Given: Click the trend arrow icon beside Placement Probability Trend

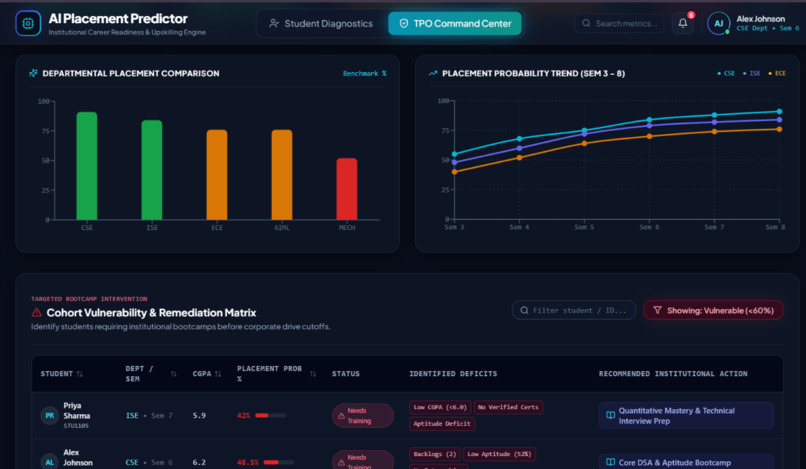Looking at the screenshot, I should [433, 73].
